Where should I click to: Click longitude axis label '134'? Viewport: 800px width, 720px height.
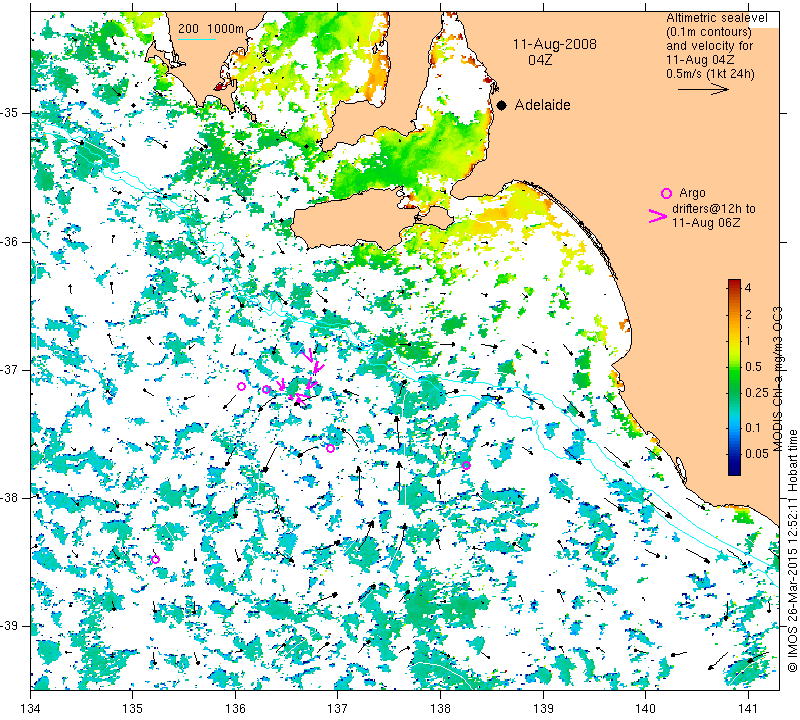[x=30, y=709]
